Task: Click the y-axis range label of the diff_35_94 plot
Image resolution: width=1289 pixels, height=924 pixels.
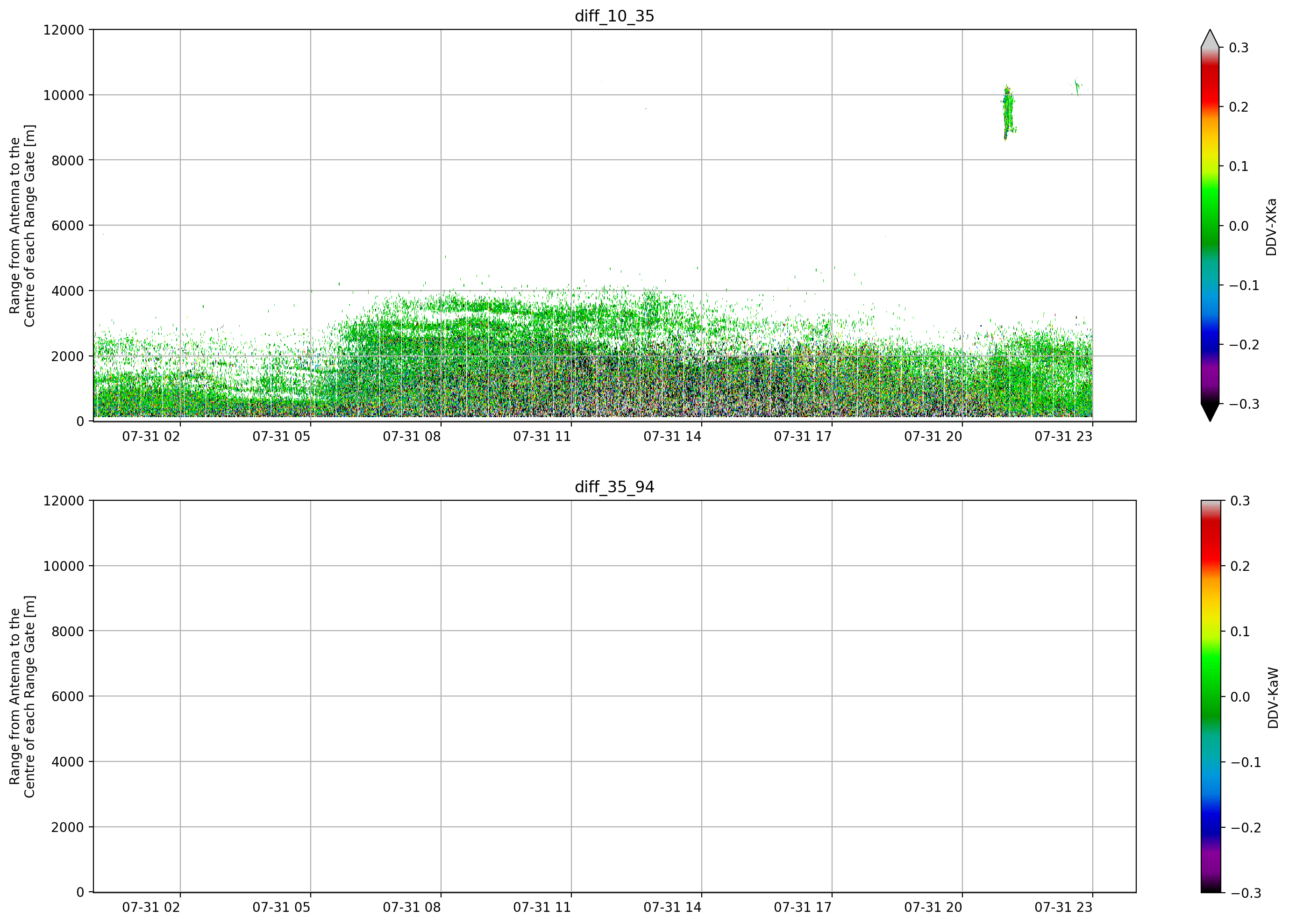Action: click(22, 696)
